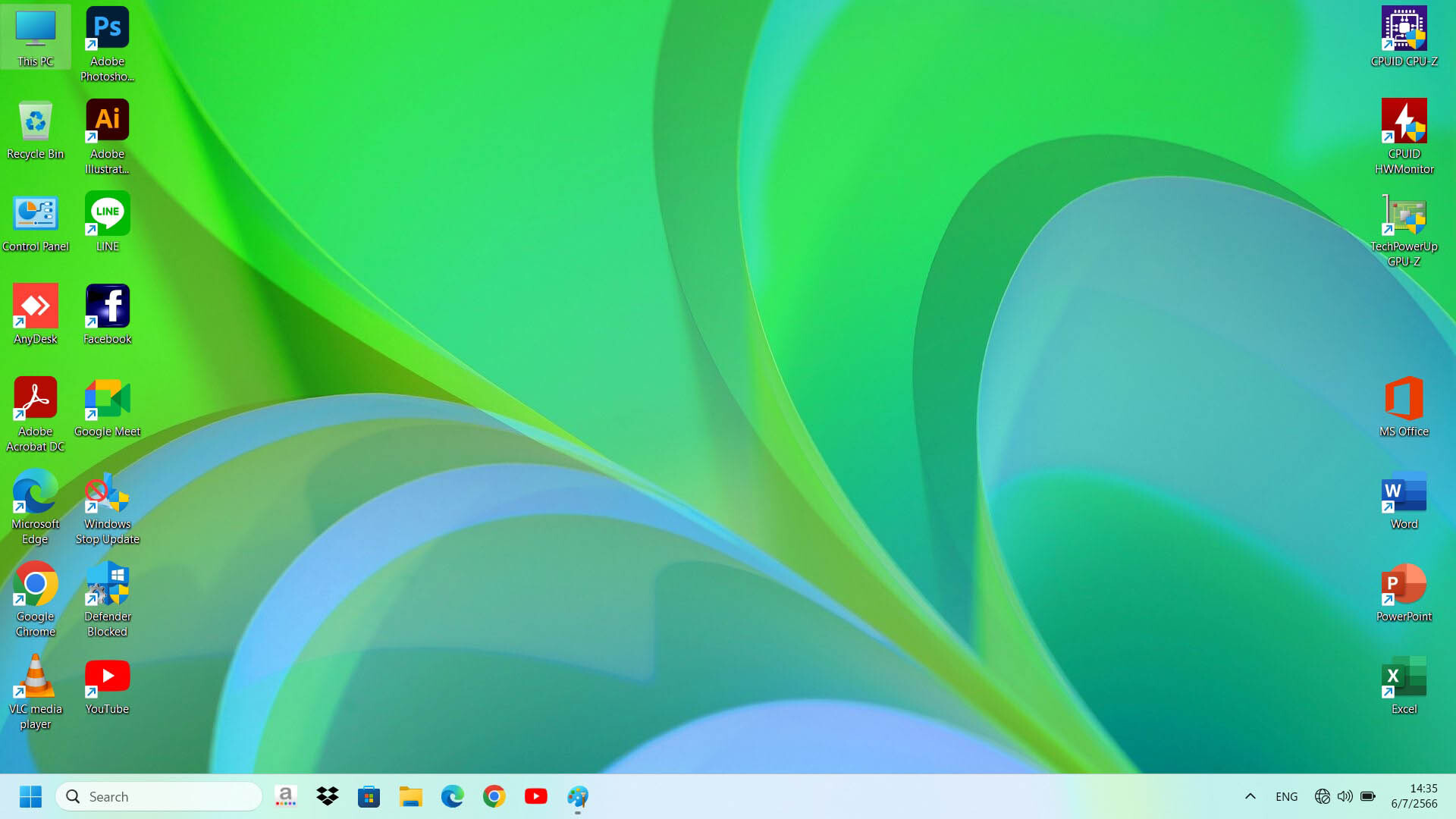Open Dropbox from the taskbar
The width and height of the screenshot is (1456, 819).
click(328, 796)
